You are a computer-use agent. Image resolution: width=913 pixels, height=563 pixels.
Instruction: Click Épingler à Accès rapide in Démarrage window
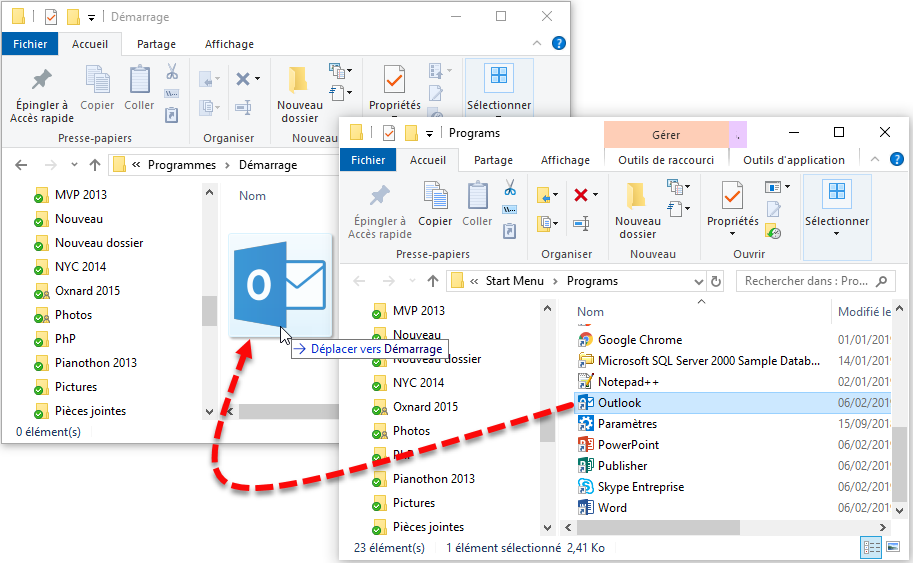(42, 95)
